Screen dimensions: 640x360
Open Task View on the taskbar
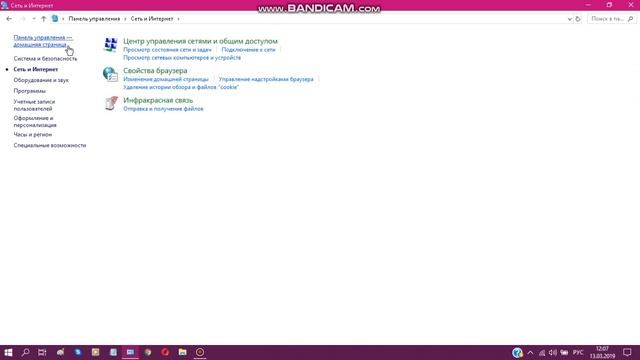(42, 352)
